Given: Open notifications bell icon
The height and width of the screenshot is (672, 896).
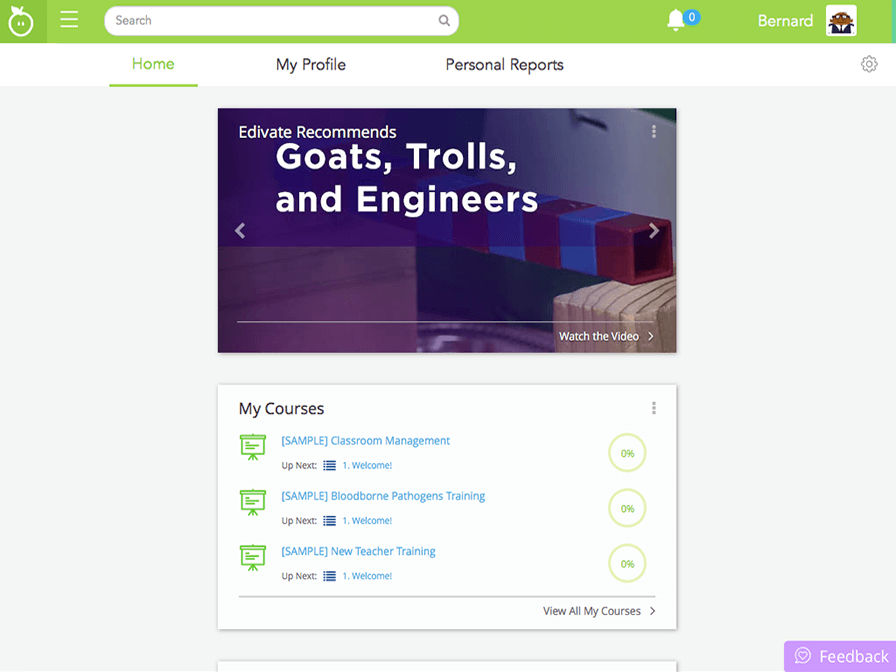Looking at the screenshot, I should pyautogui.click(x=675, y=21).
